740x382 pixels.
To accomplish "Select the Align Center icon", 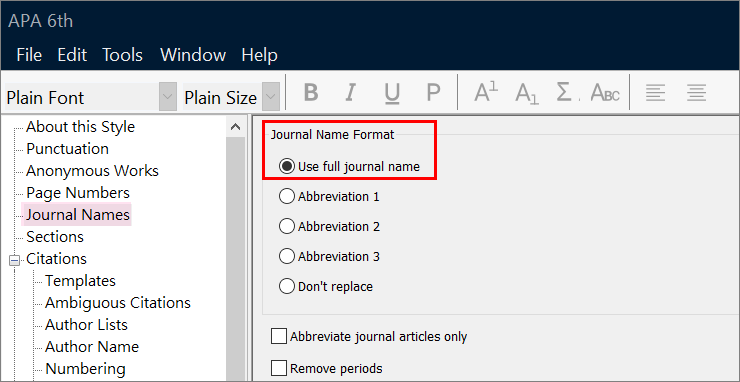I will click(696, 93).
